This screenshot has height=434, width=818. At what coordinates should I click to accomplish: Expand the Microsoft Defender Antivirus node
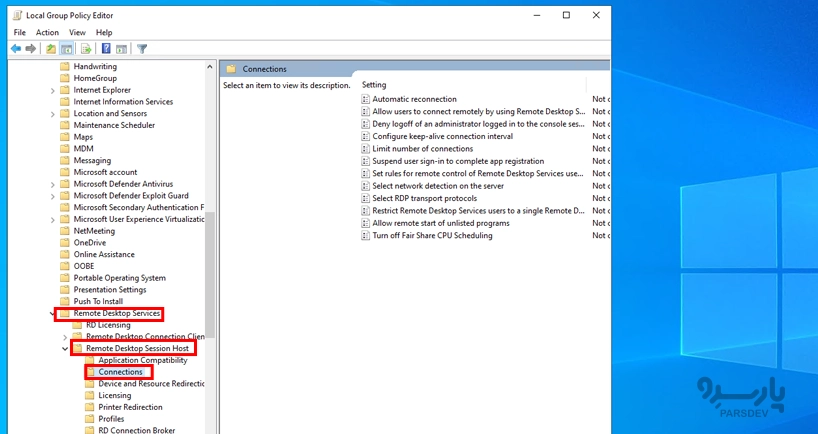[53, 184]
